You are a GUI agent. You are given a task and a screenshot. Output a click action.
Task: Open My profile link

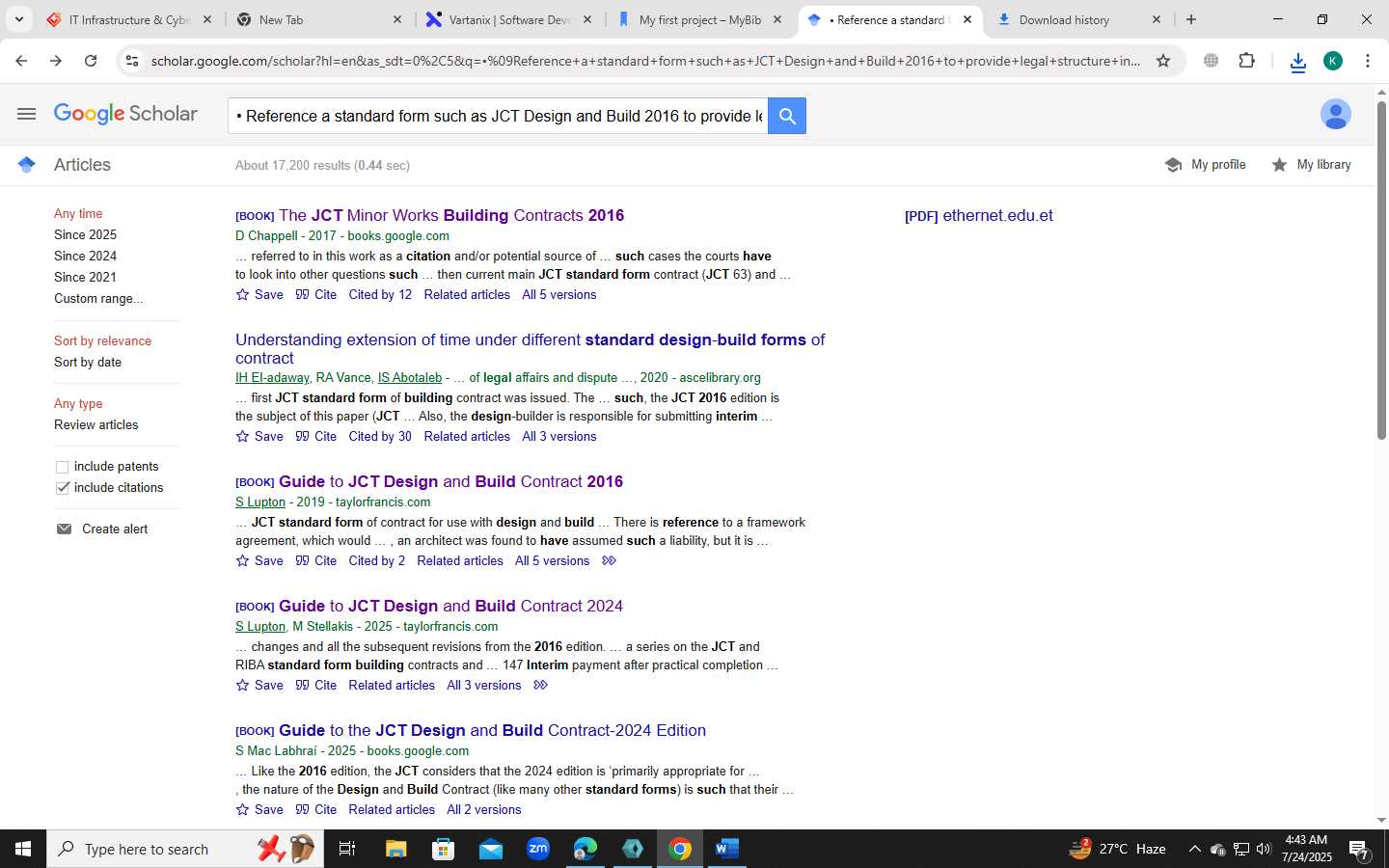pos(1206,164)
